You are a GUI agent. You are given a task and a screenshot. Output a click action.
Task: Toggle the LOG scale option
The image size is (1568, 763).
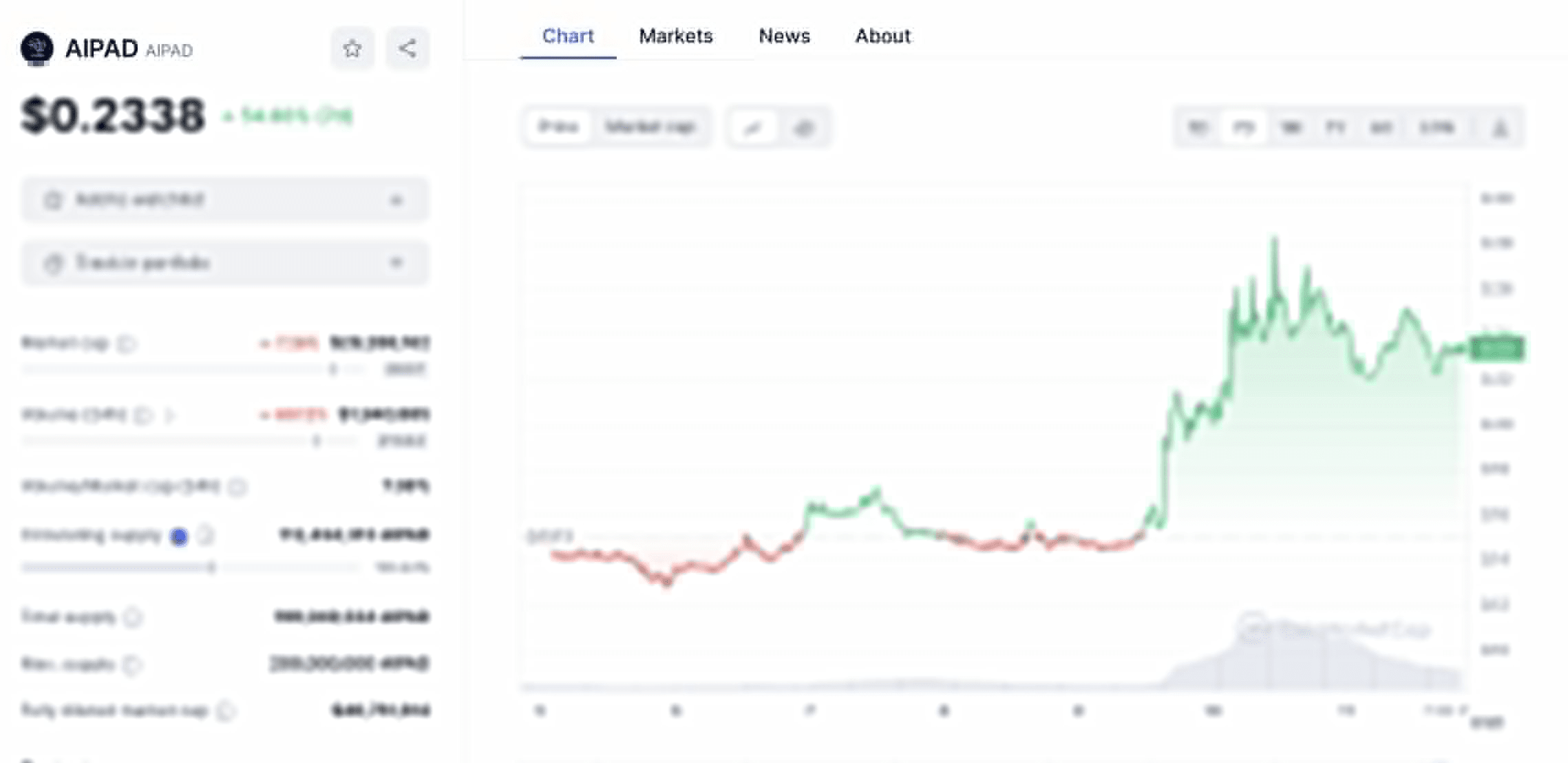pyautogui.click(x=1437, y=127)
